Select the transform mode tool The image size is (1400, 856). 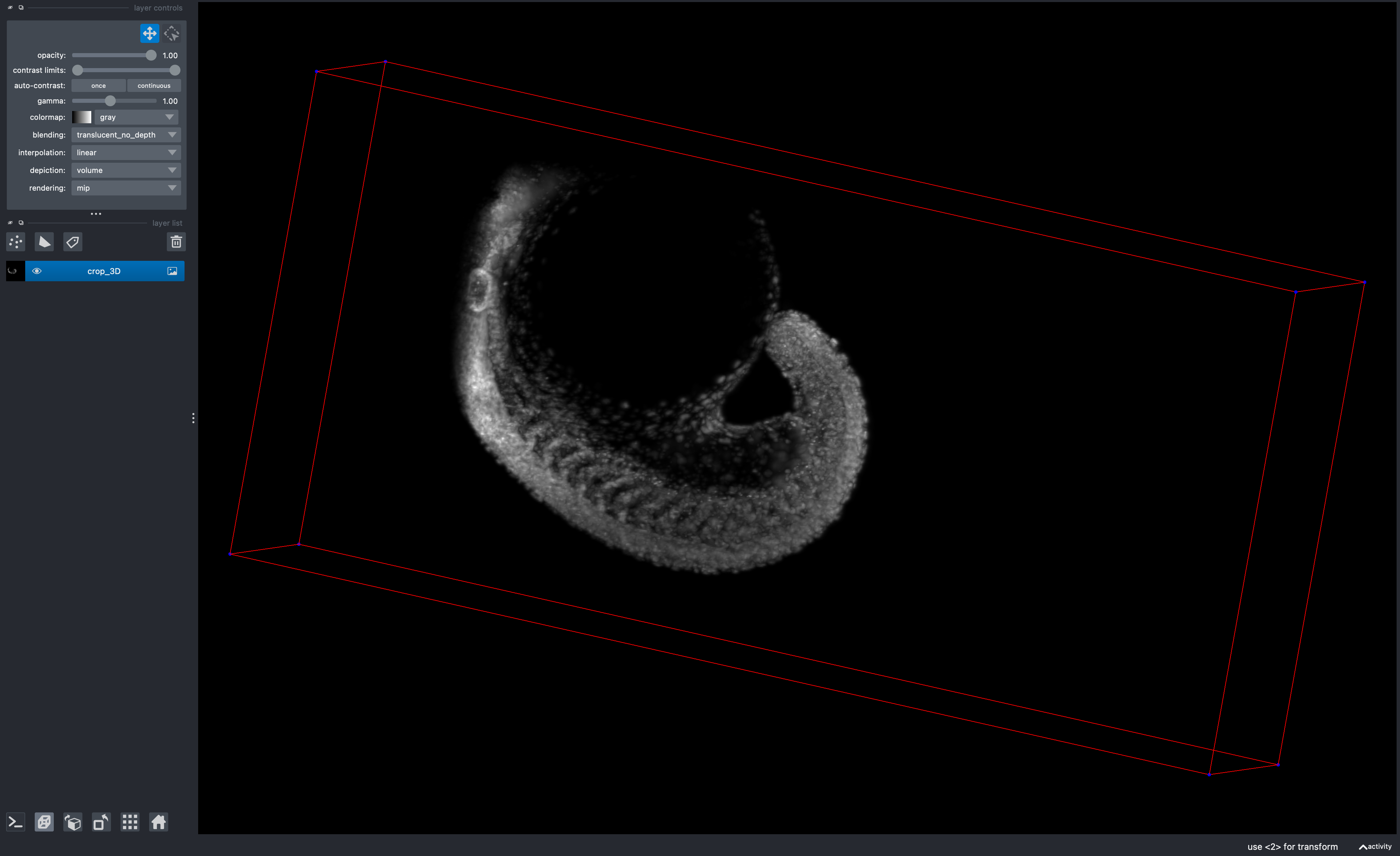click(x=172, y=33)
